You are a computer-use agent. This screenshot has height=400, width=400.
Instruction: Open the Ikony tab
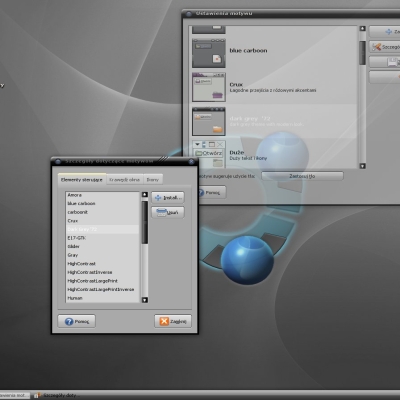pyautogui.click(x=153, y=180)
